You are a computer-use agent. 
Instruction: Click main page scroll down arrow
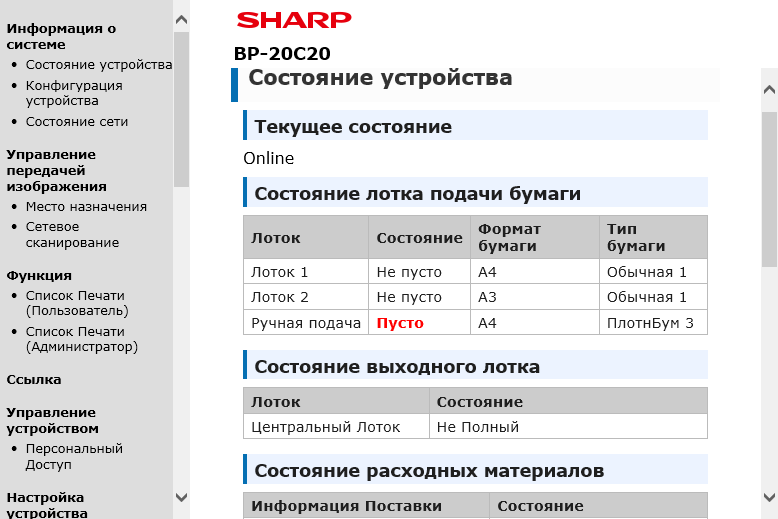click(769, 497)
